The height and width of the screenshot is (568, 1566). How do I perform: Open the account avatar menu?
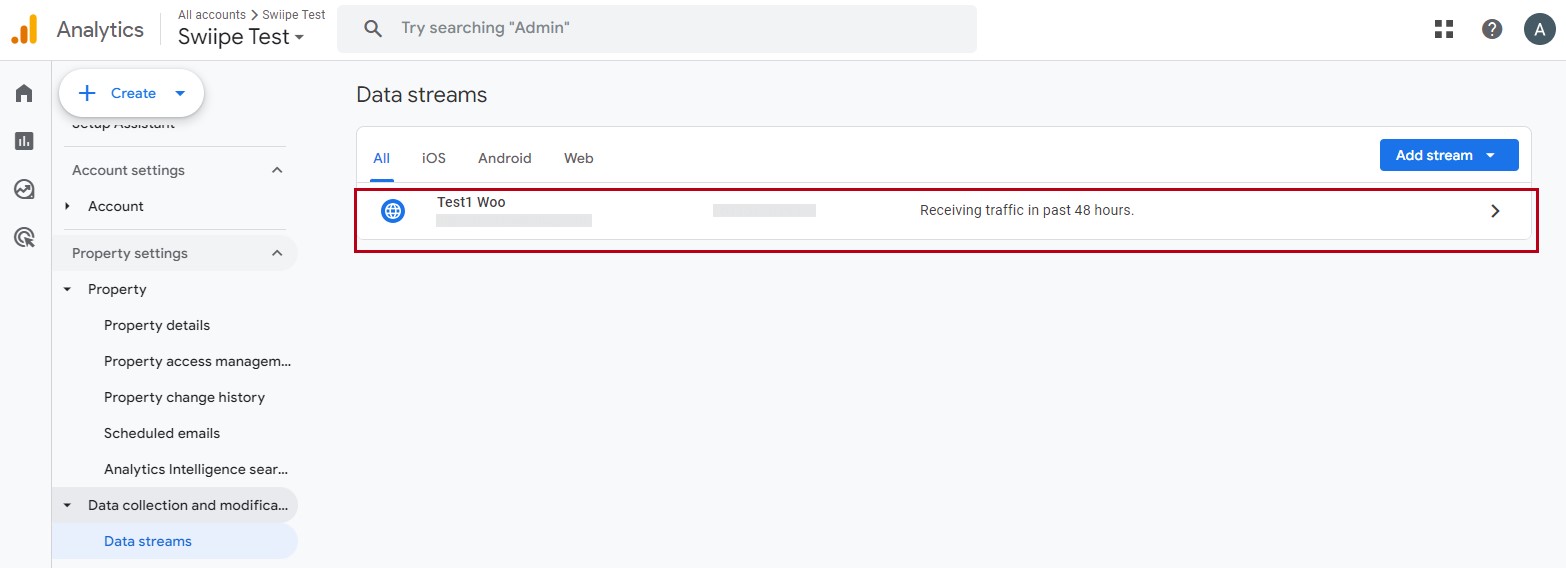point(1540,29)
